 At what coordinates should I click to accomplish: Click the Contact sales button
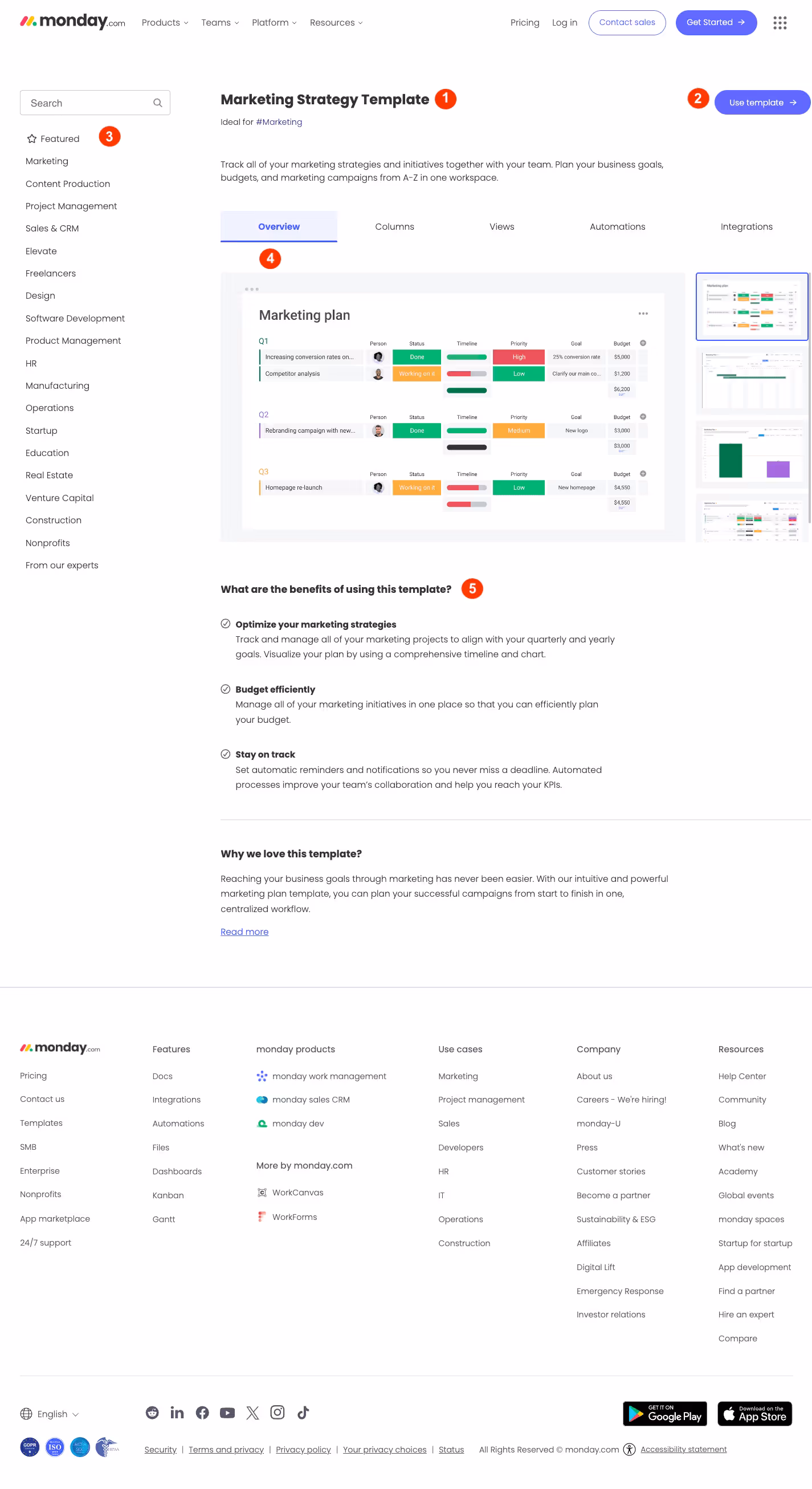[x=626, y=23]
